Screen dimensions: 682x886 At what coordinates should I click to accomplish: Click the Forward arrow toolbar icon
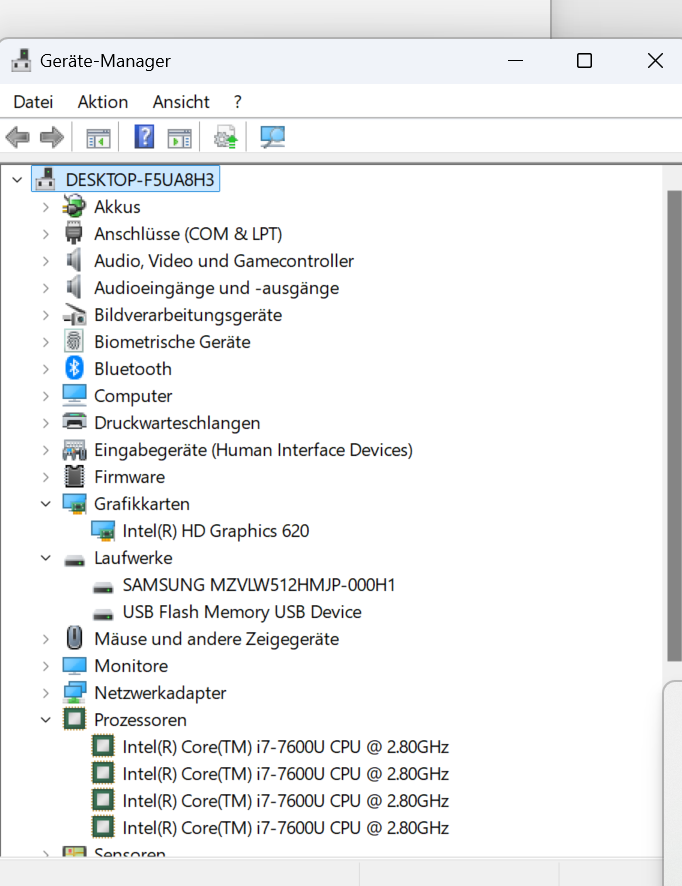[x=52, y=137]
